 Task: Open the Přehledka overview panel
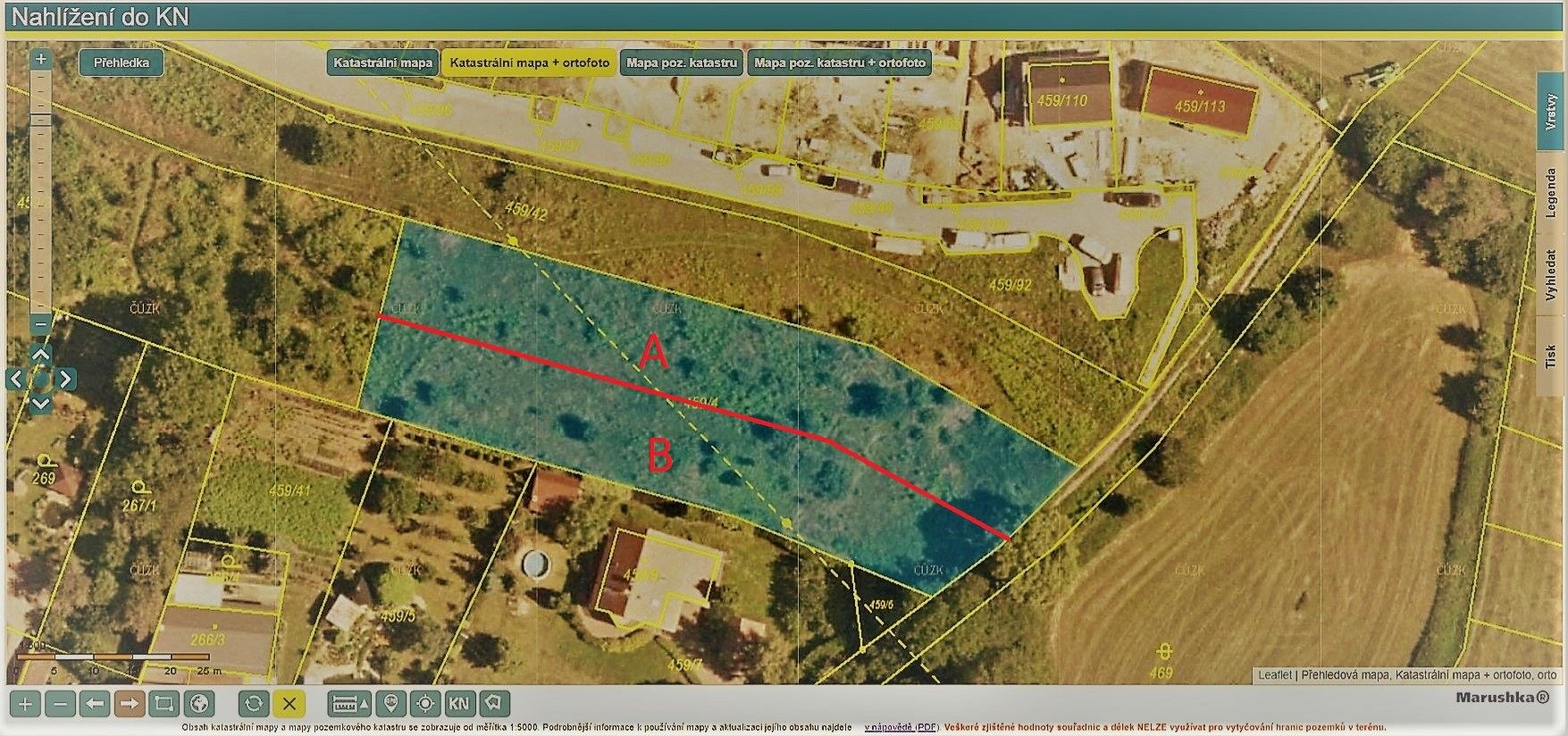coord(122,63)
